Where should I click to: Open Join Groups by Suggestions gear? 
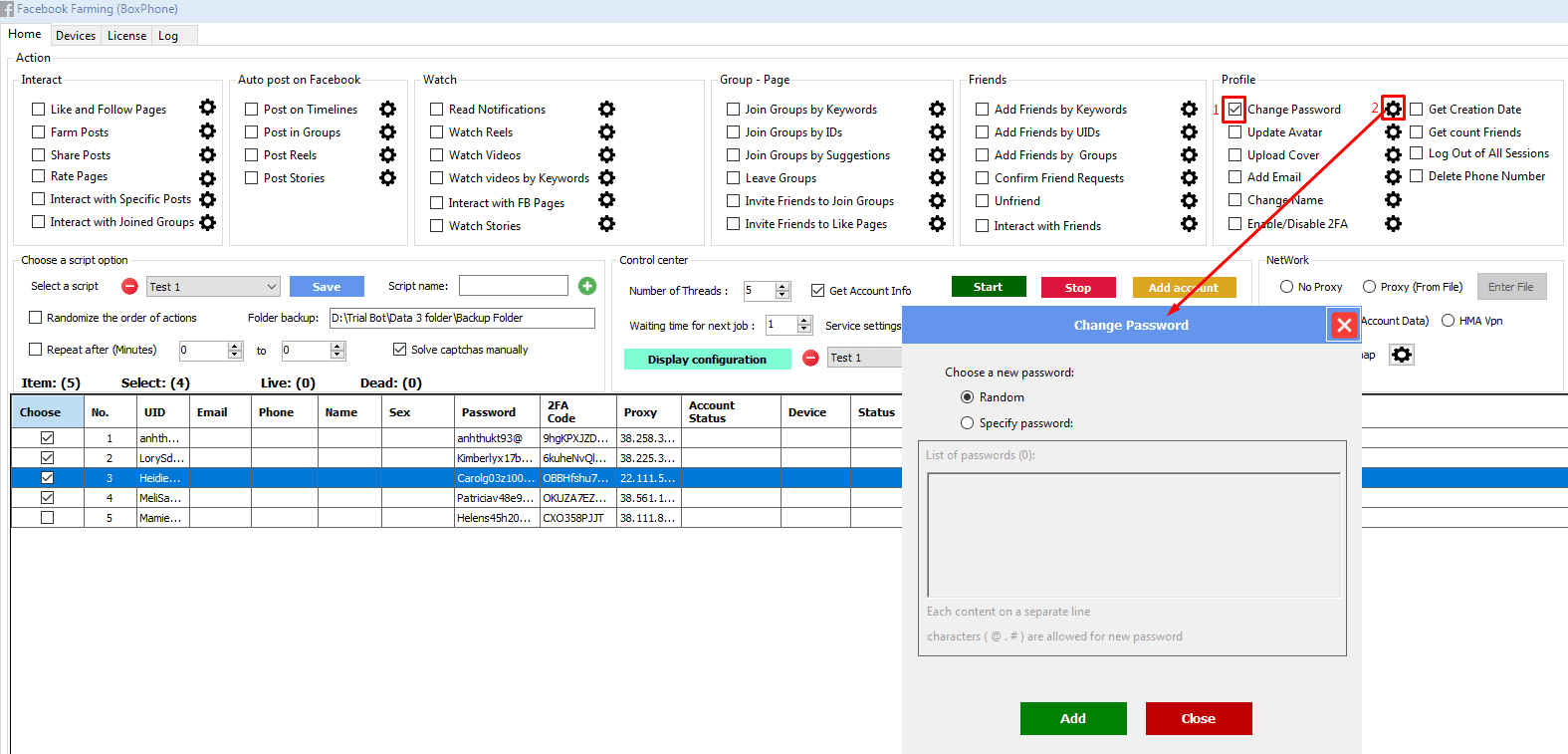click(937, 154)
